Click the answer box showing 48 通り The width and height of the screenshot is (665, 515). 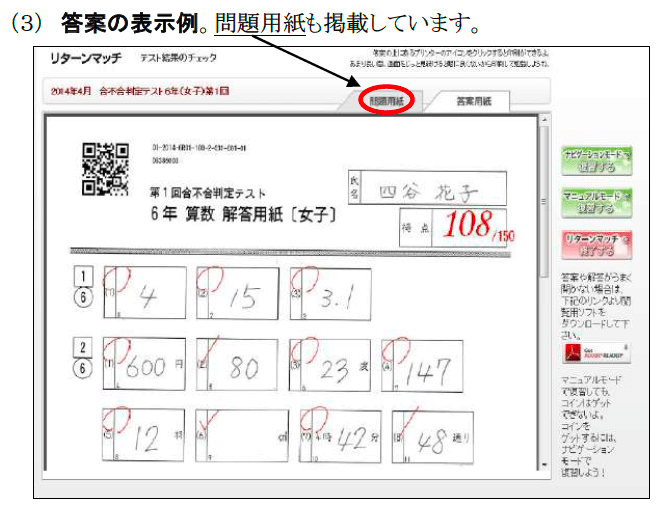click(x=433, y=437)
